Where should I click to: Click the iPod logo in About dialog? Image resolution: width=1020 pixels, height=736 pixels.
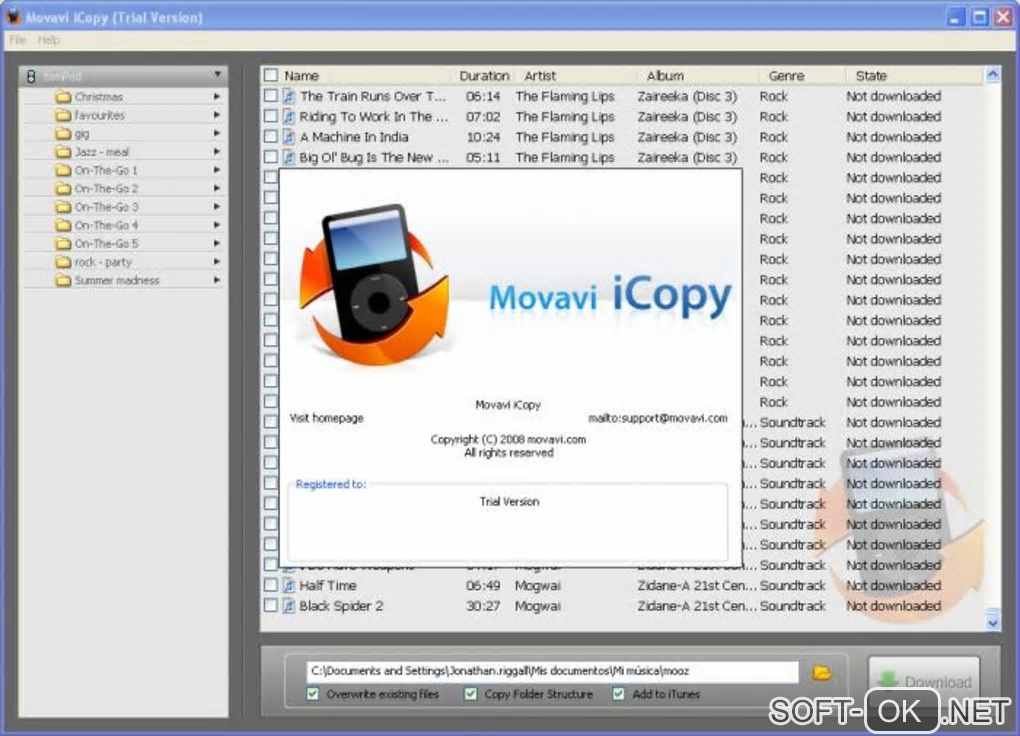[374, 285]
